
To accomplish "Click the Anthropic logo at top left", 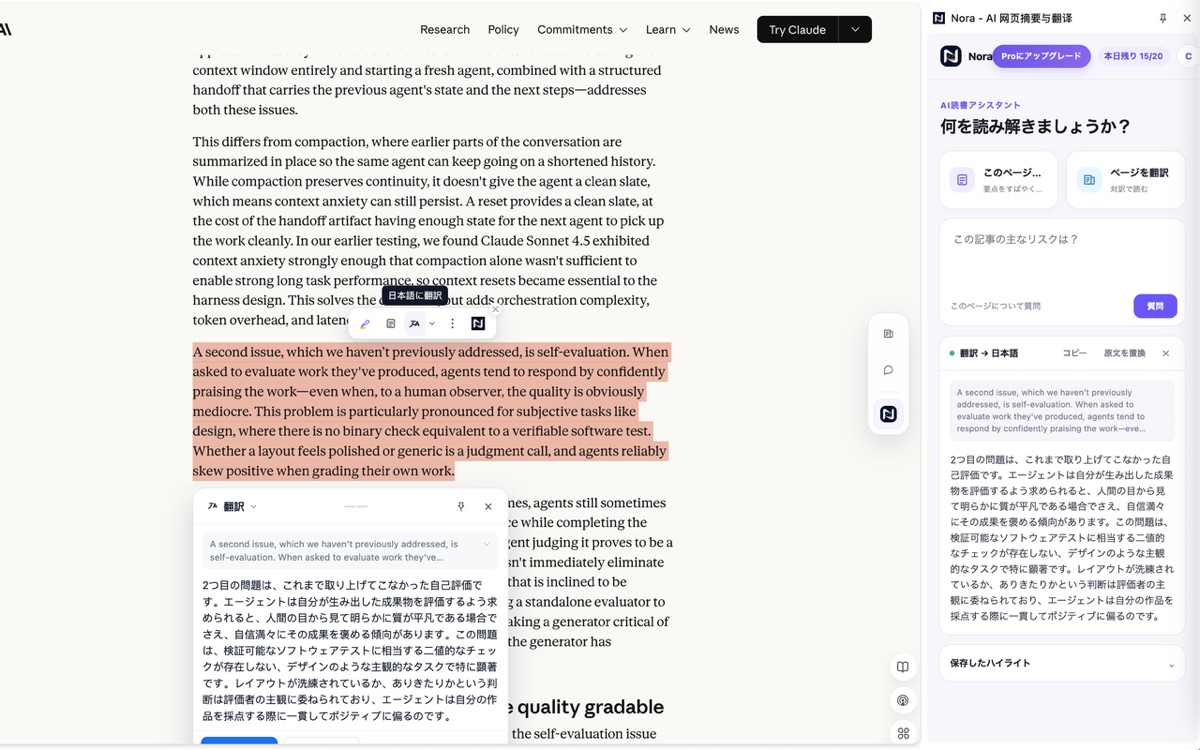I will point(5,30).
